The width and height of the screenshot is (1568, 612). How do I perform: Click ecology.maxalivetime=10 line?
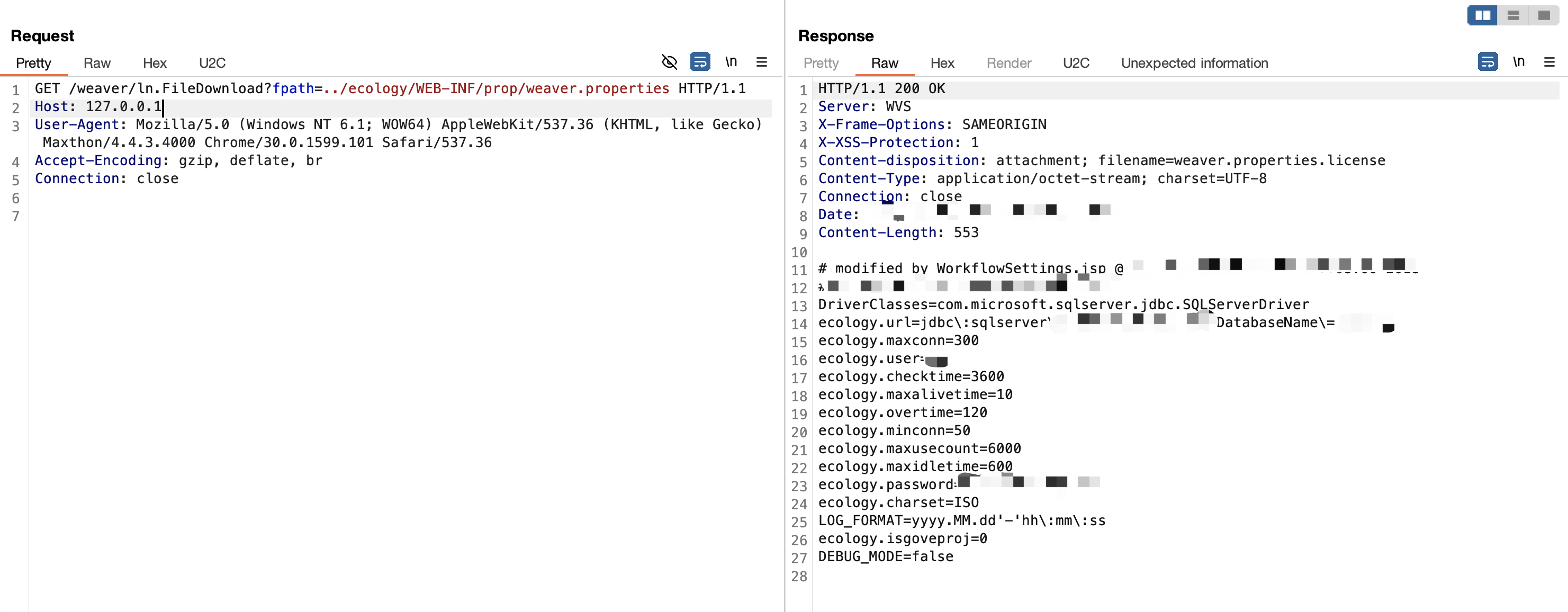coord(915,395)
